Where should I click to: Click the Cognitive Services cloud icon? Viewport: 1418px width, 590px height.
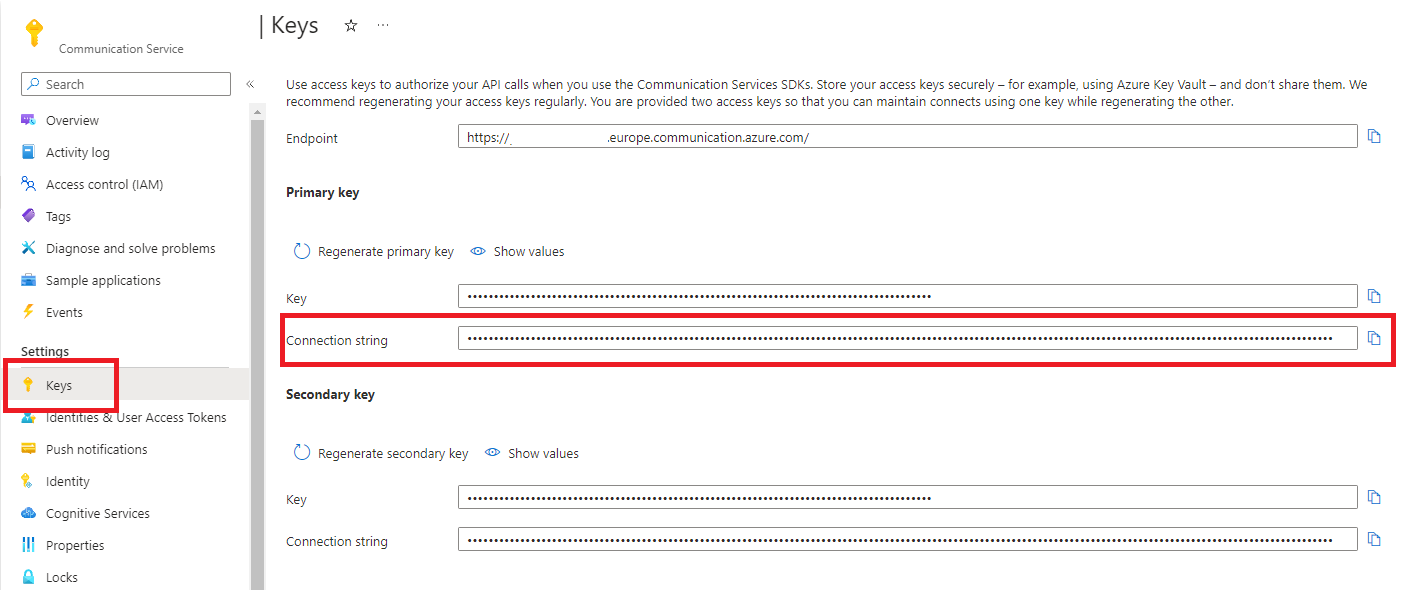coord(28,514)
